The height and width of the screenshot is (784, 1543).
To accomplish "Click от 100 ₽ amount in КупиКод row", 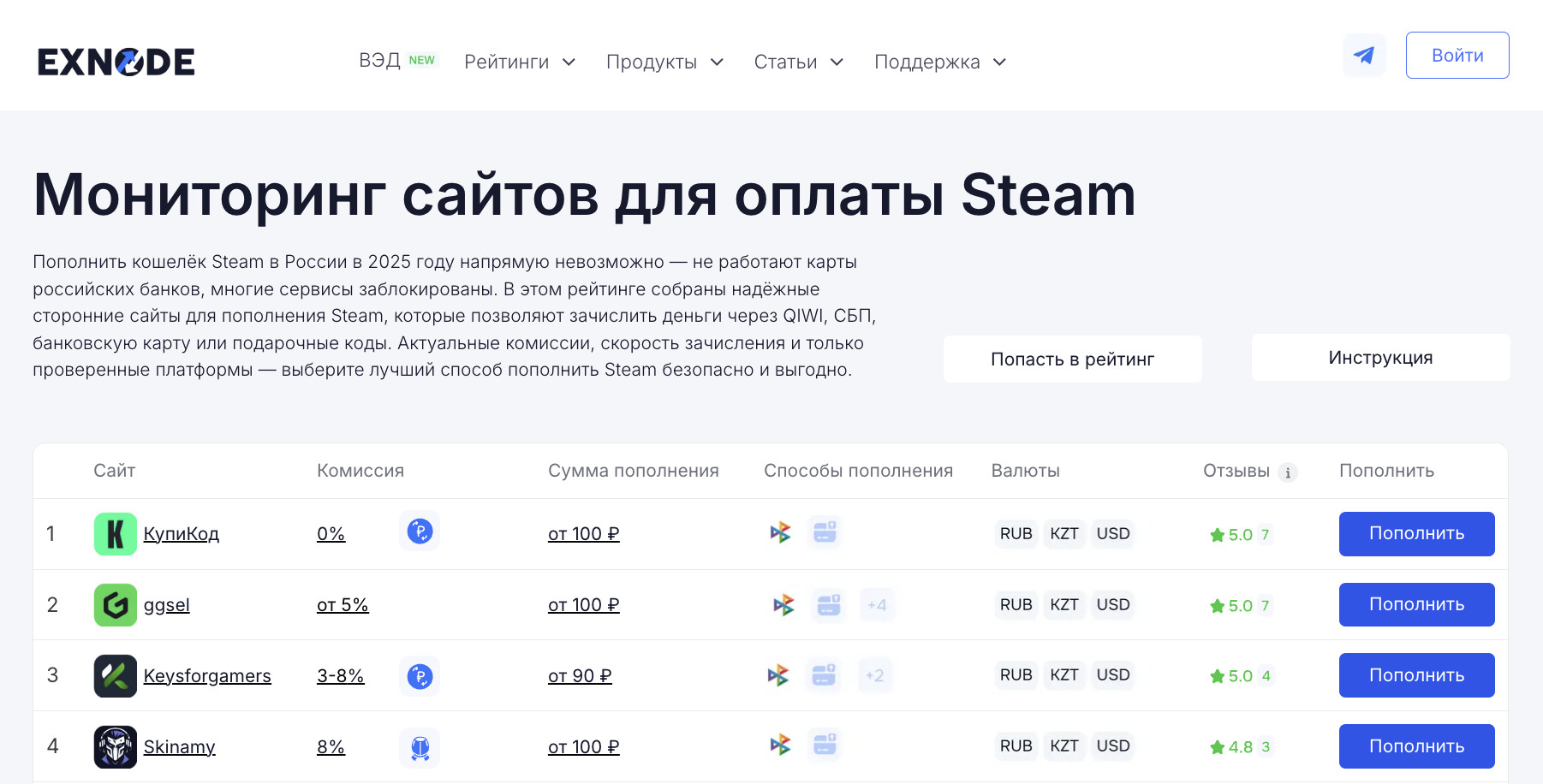I will coord(584,534).
